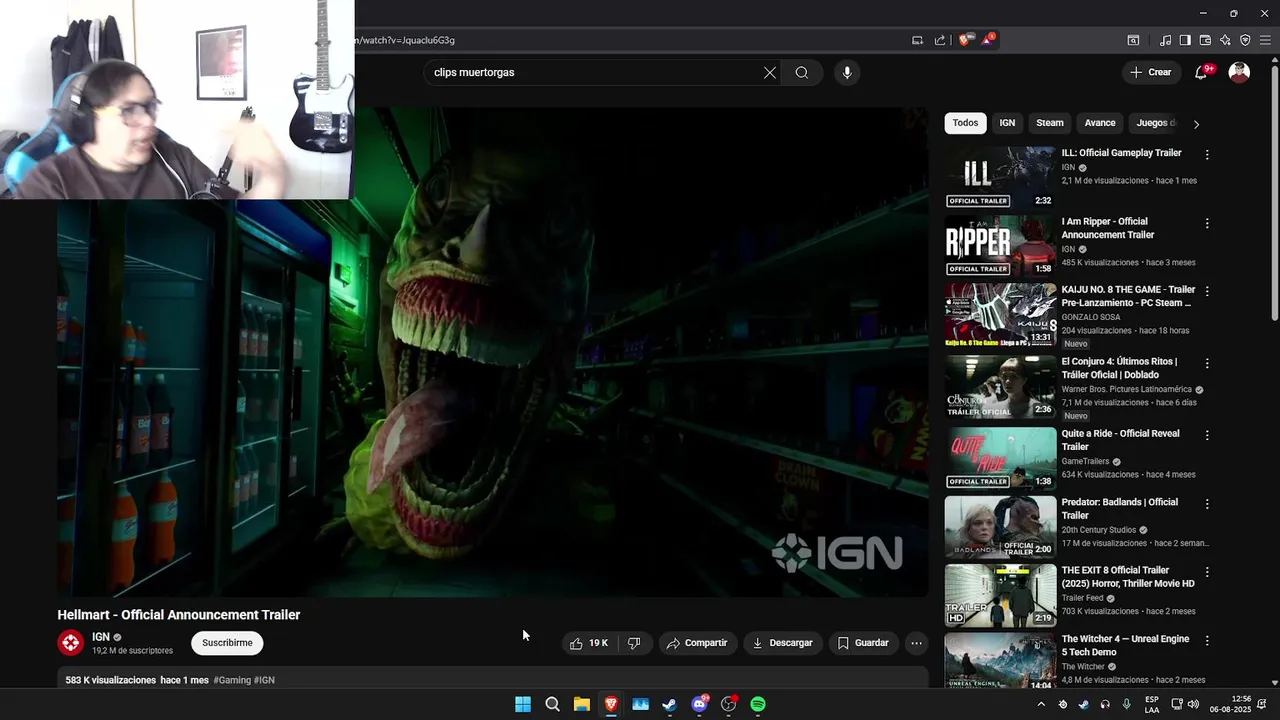Open the browser hamburger menu
This screenshot has width=1280, height=720.
[1265, 40]
